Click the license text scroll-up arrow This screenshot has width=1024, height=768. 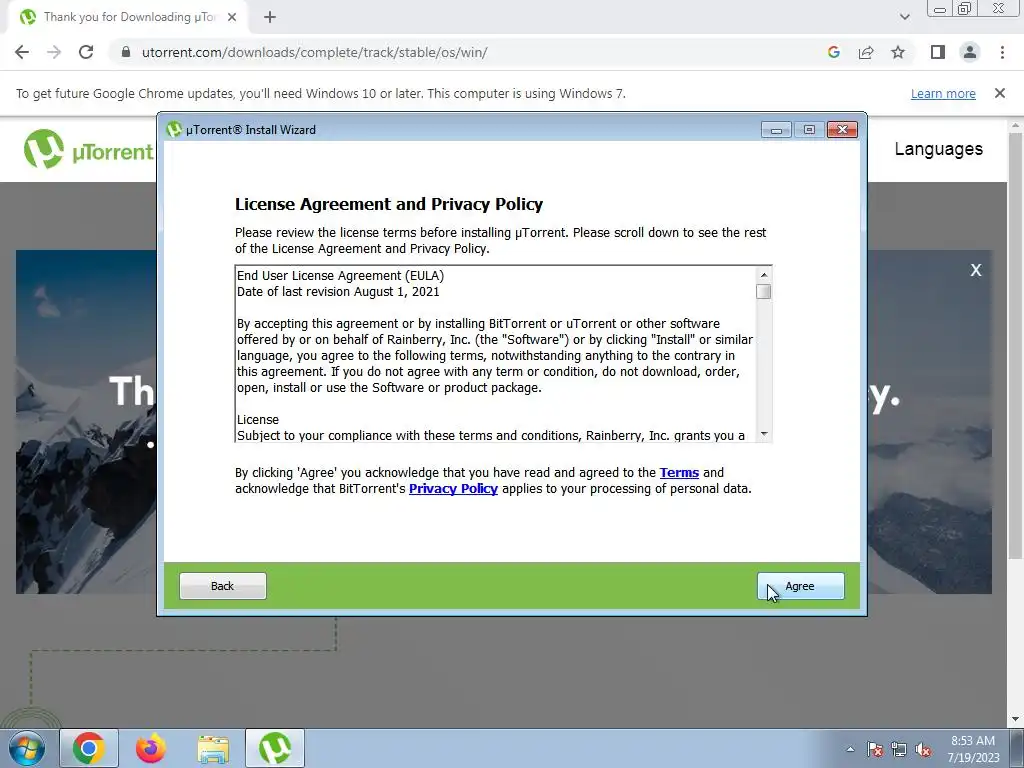pyautogui.click(x=763, y=275)
